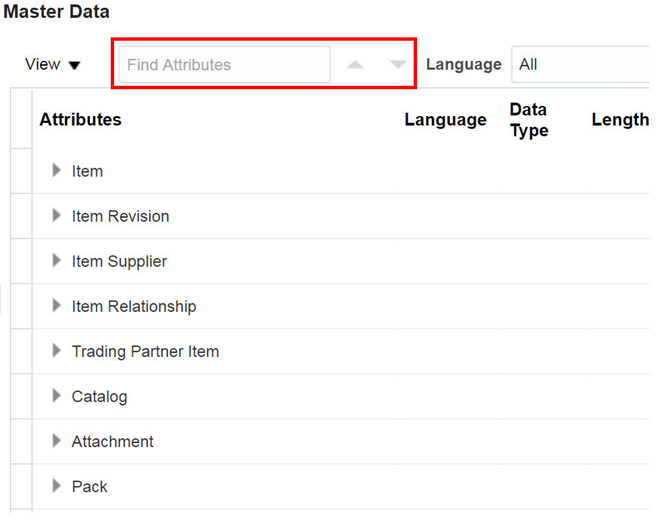
Task: Expand the Trading Partner Item node
Action: (57, 351)
